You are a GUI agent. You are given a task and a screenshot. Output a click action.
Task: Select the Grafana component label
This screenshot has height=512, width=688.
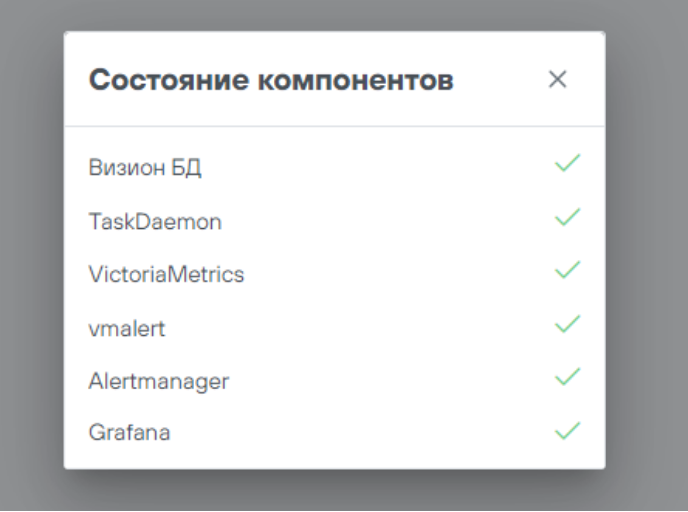[x=129, y=434]
